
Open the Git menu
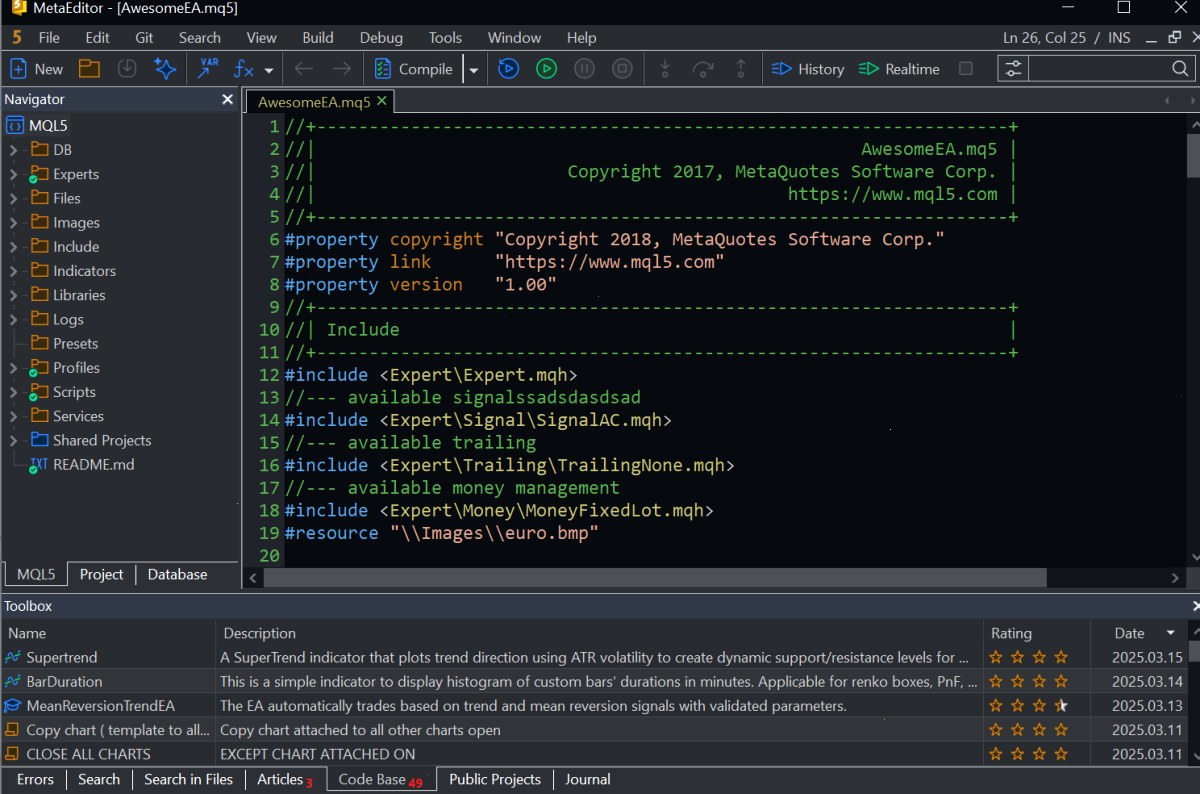point(144,38)
